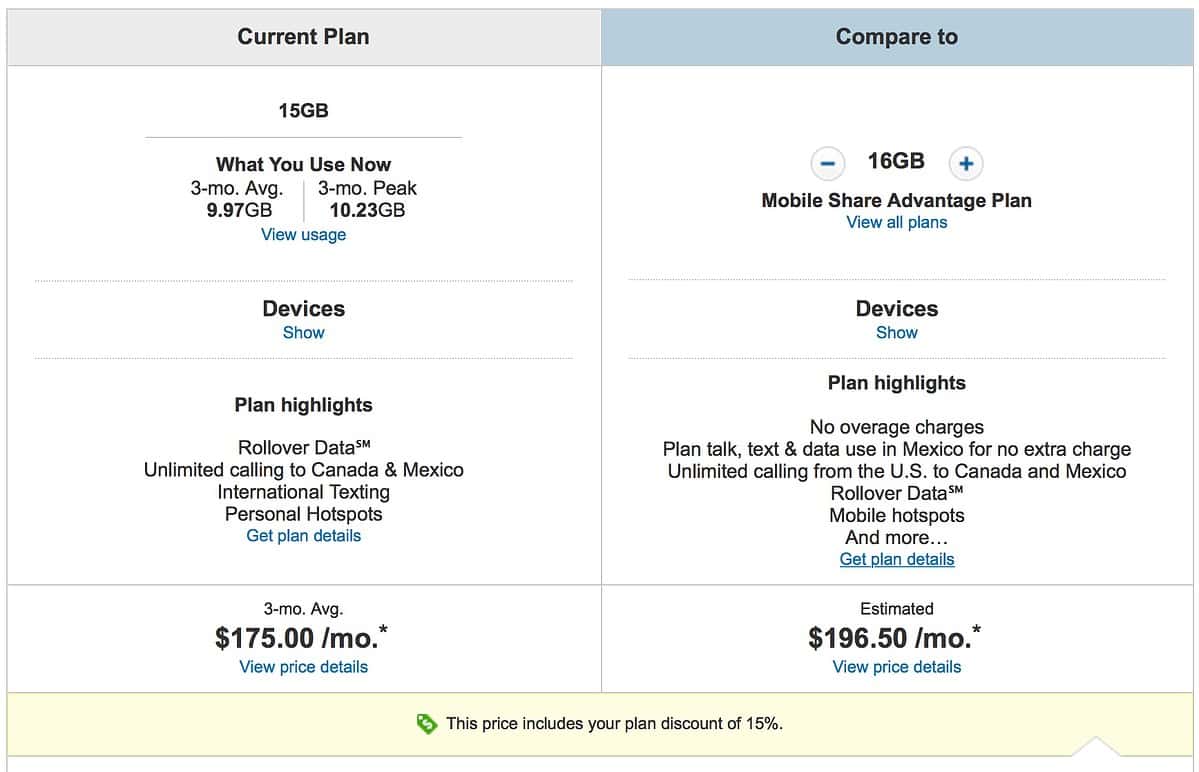Click View all plans
The height and width of the screenshot is (772, 1199).
[896, 222]
